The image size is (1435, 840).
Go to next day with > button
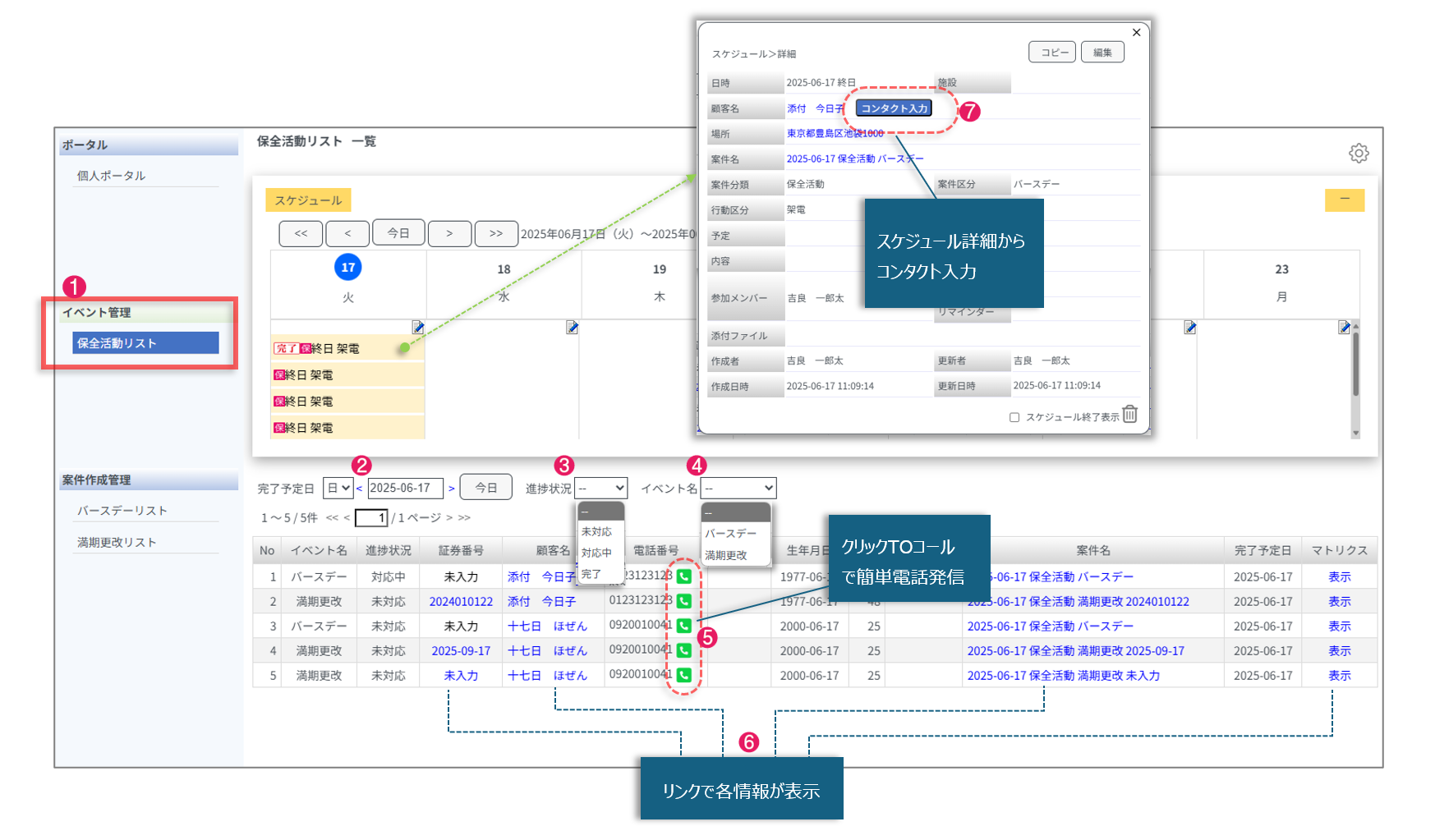[x=449, y=233]
